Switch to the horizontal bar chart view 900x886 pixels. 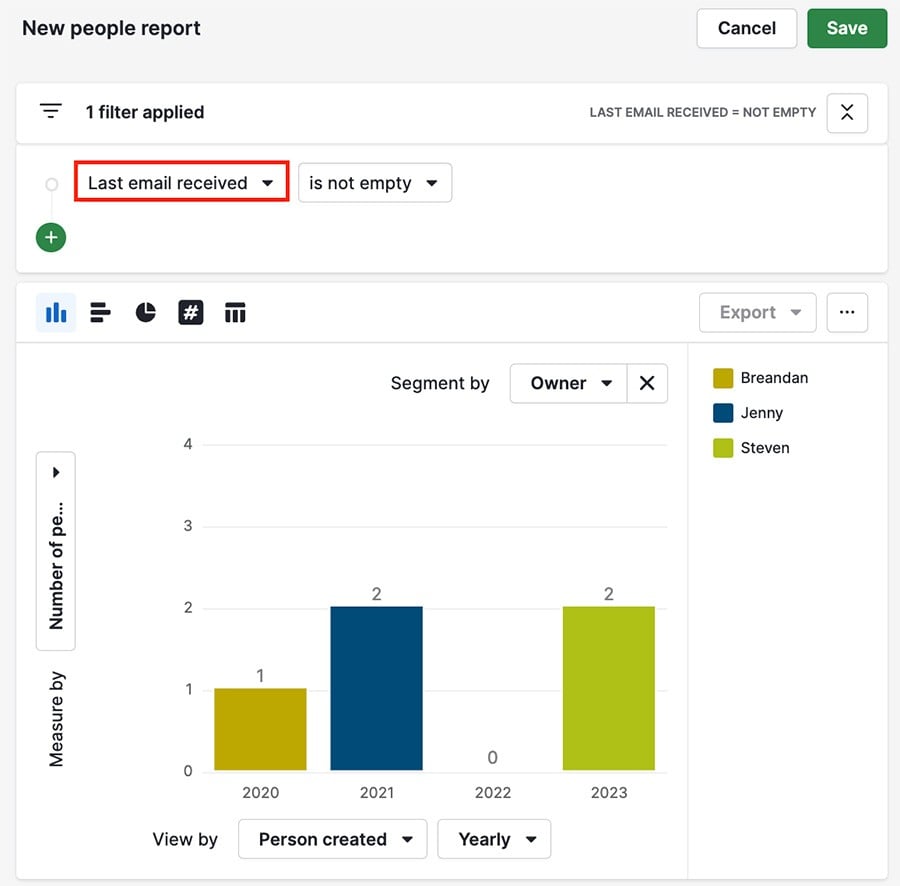tap(100, 312)
